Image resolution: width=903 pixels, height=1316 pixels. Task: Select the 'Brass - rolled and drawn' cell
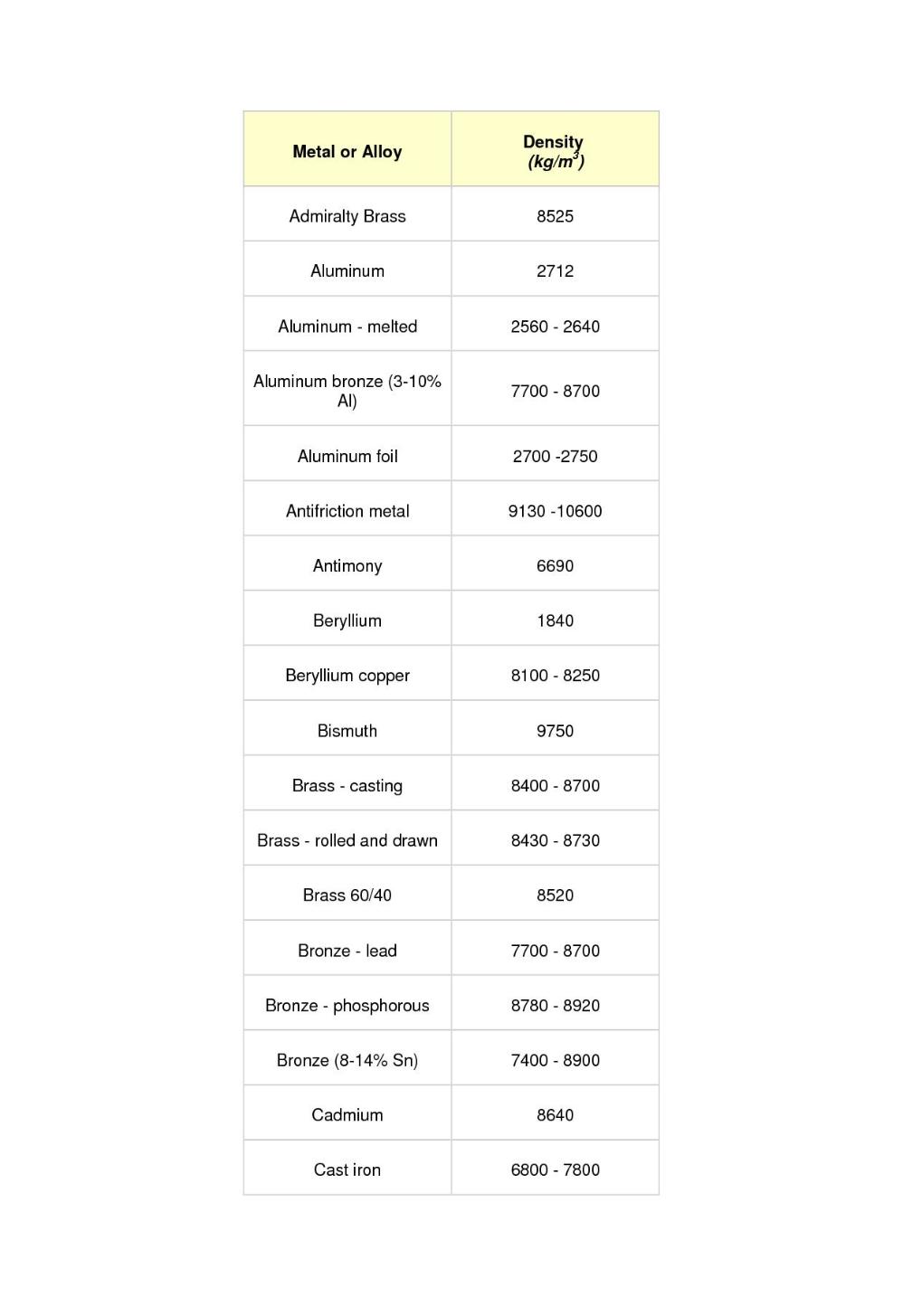(x=347, y=840)
